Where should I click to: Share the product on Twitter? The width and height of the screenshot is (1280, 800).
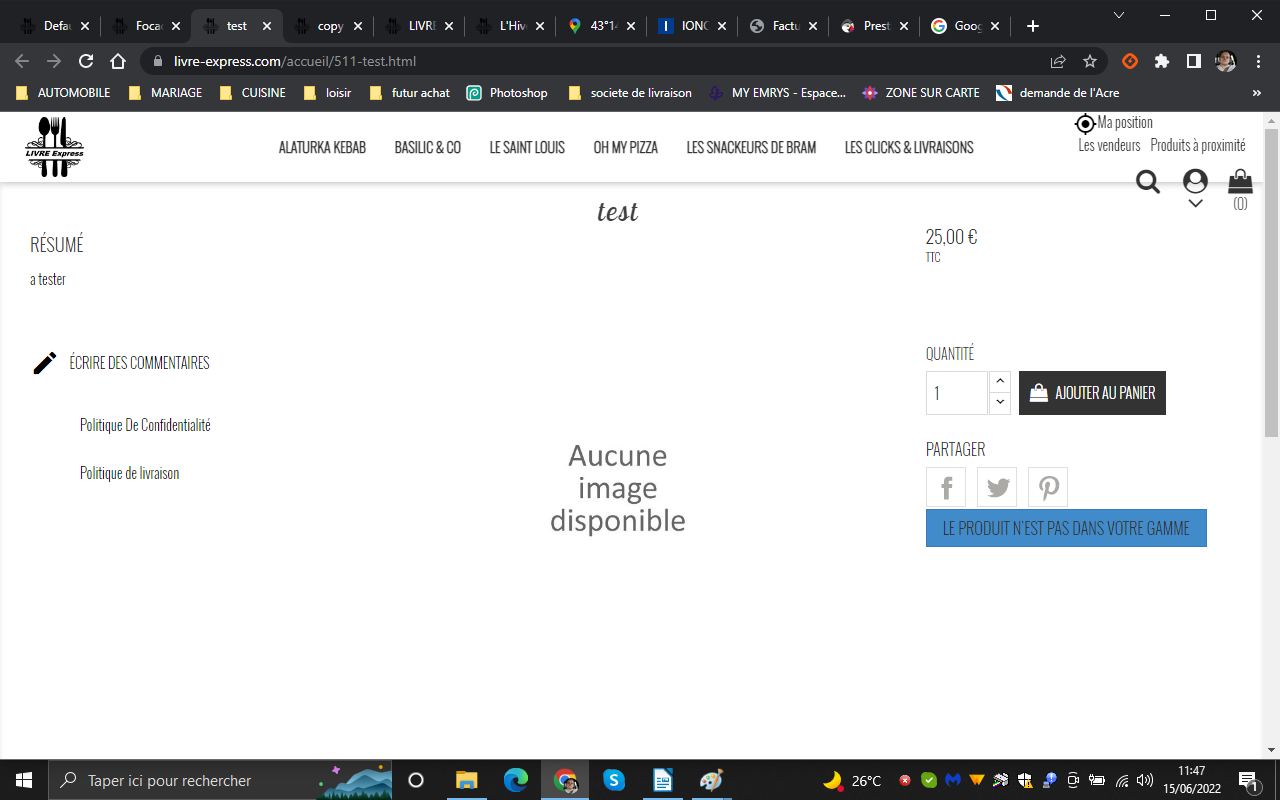[x=997, y=487]
